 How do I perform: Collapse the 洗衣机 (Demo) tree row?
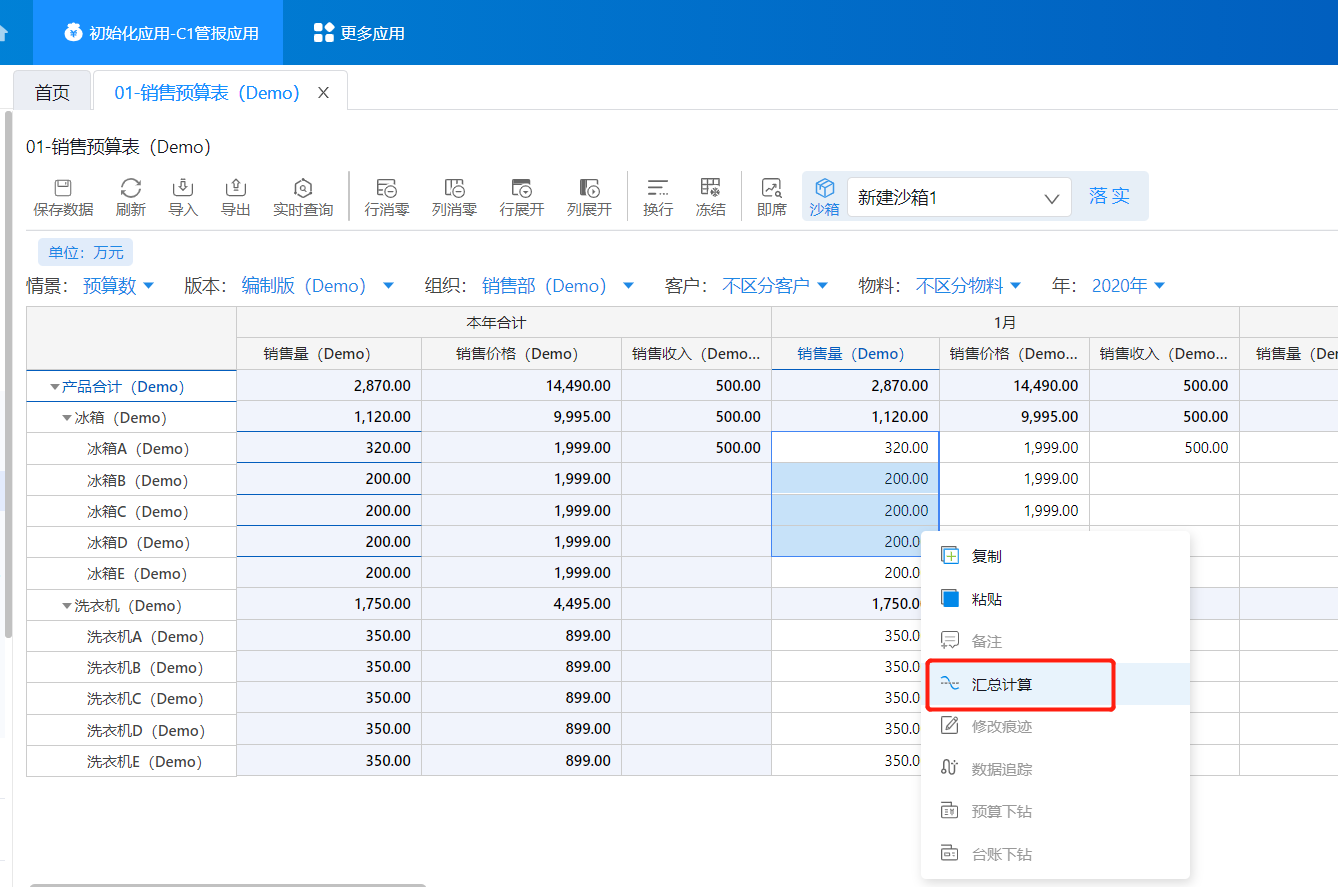67,606
